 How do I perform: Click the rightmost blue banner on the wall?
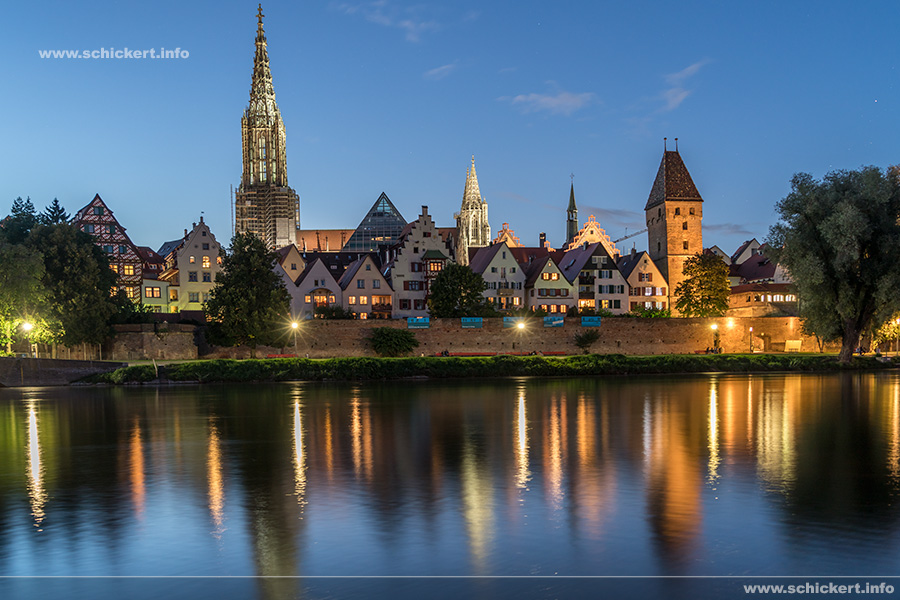591,321
